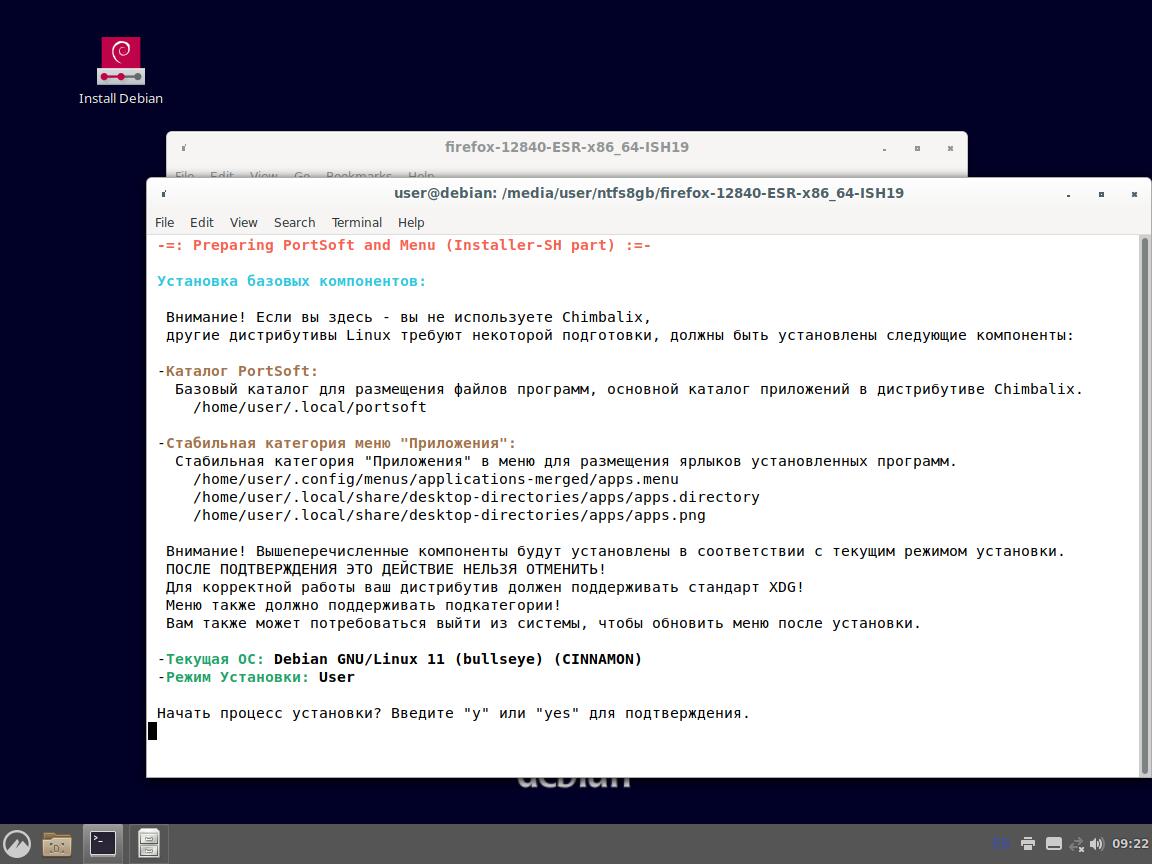Switch to the file manager window in the taskbar

(148, 844)
